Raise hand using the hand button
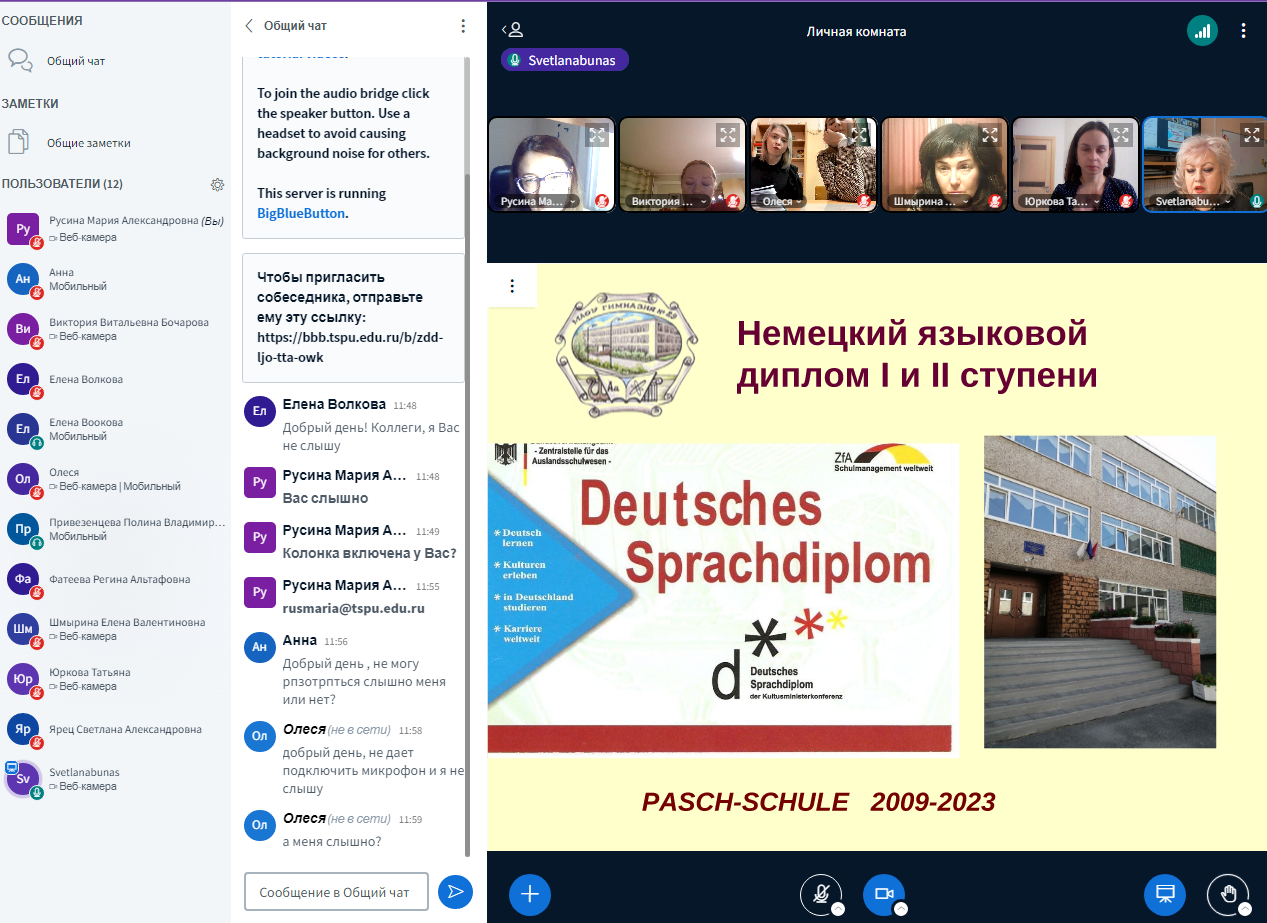Viewport: 1267px width, 923px height. [1228, 895]
